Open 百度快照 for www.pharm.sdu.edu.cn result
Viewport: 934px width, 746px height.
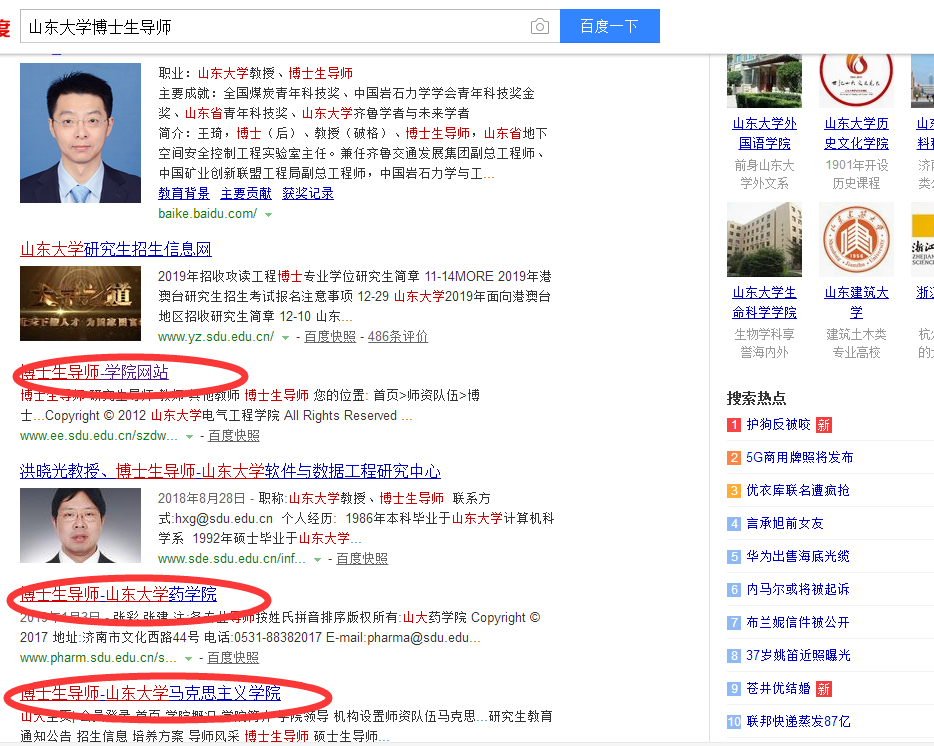[233, 657]
